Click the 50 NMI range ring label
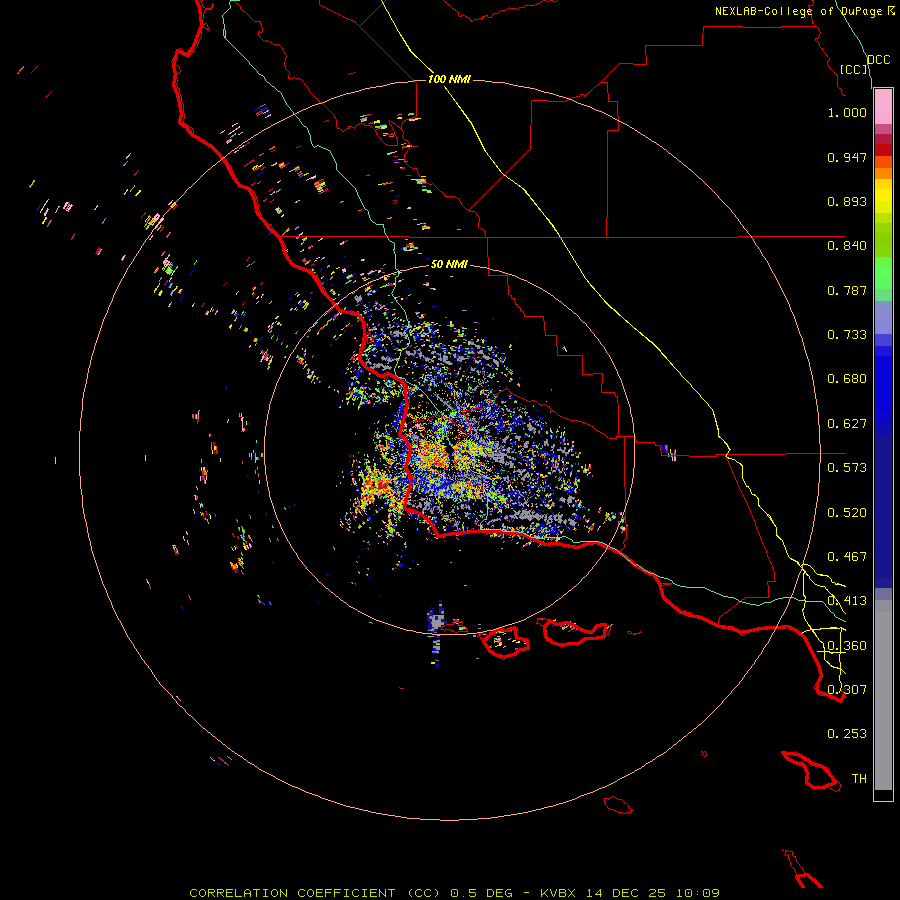This screenshot has width=900, height=900. tap(449, 264)
